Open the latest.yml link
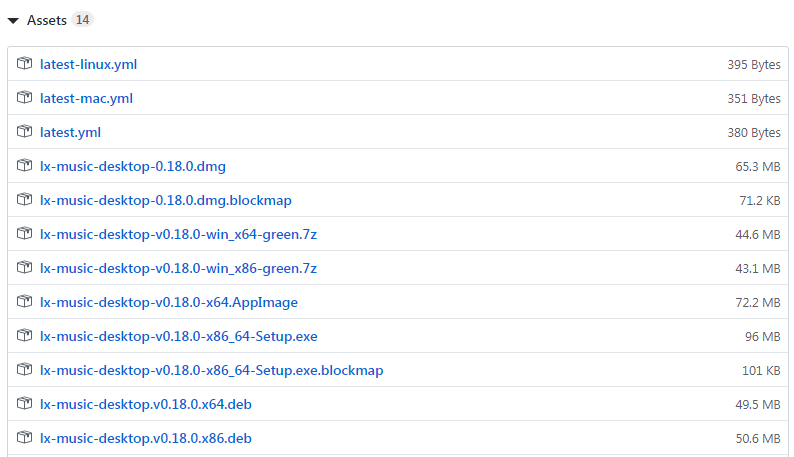Image resolution: width=794 pixels, height=457 pixels. 70,133
